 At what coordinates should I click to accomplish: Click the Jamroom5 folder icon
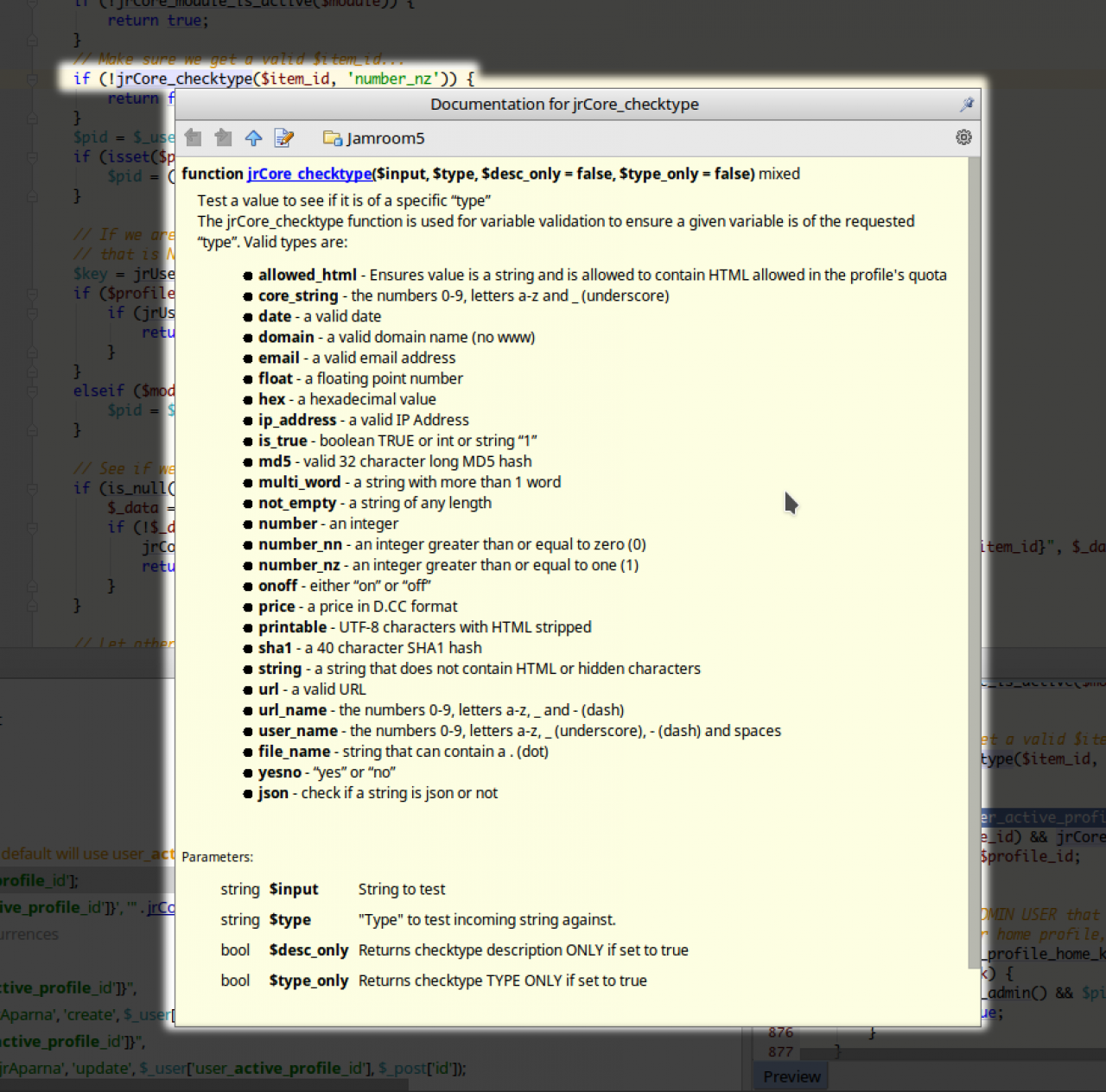(332, 138)
